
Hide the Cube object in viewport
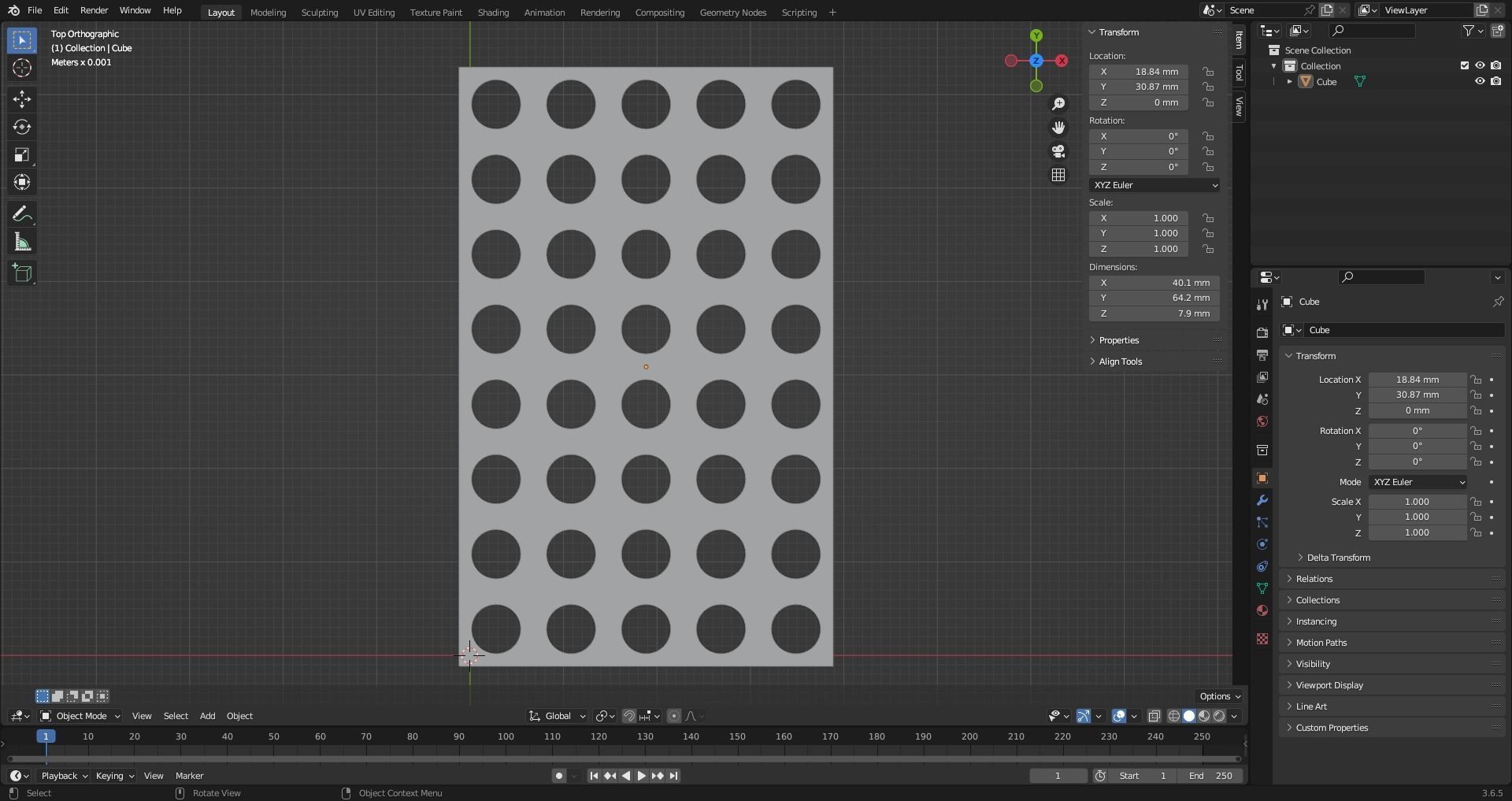pyautogui.click(x=1480, y=81)
